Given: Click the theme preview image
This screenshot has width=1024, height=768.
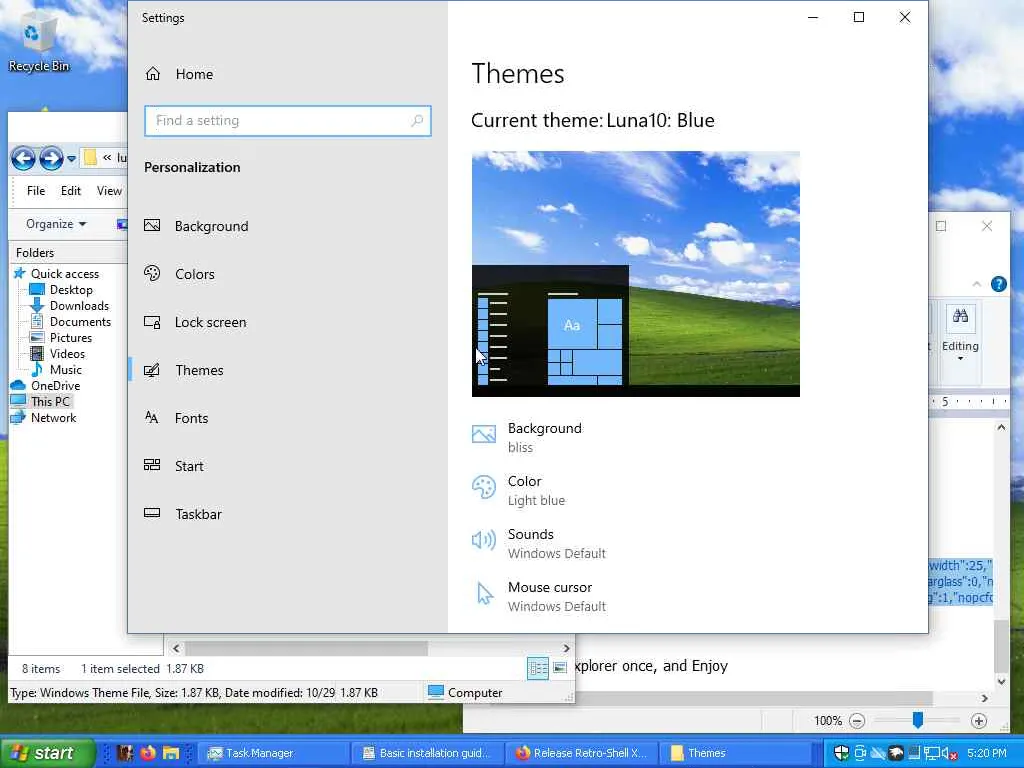Looking at the screenshot, I should point(635,274).
